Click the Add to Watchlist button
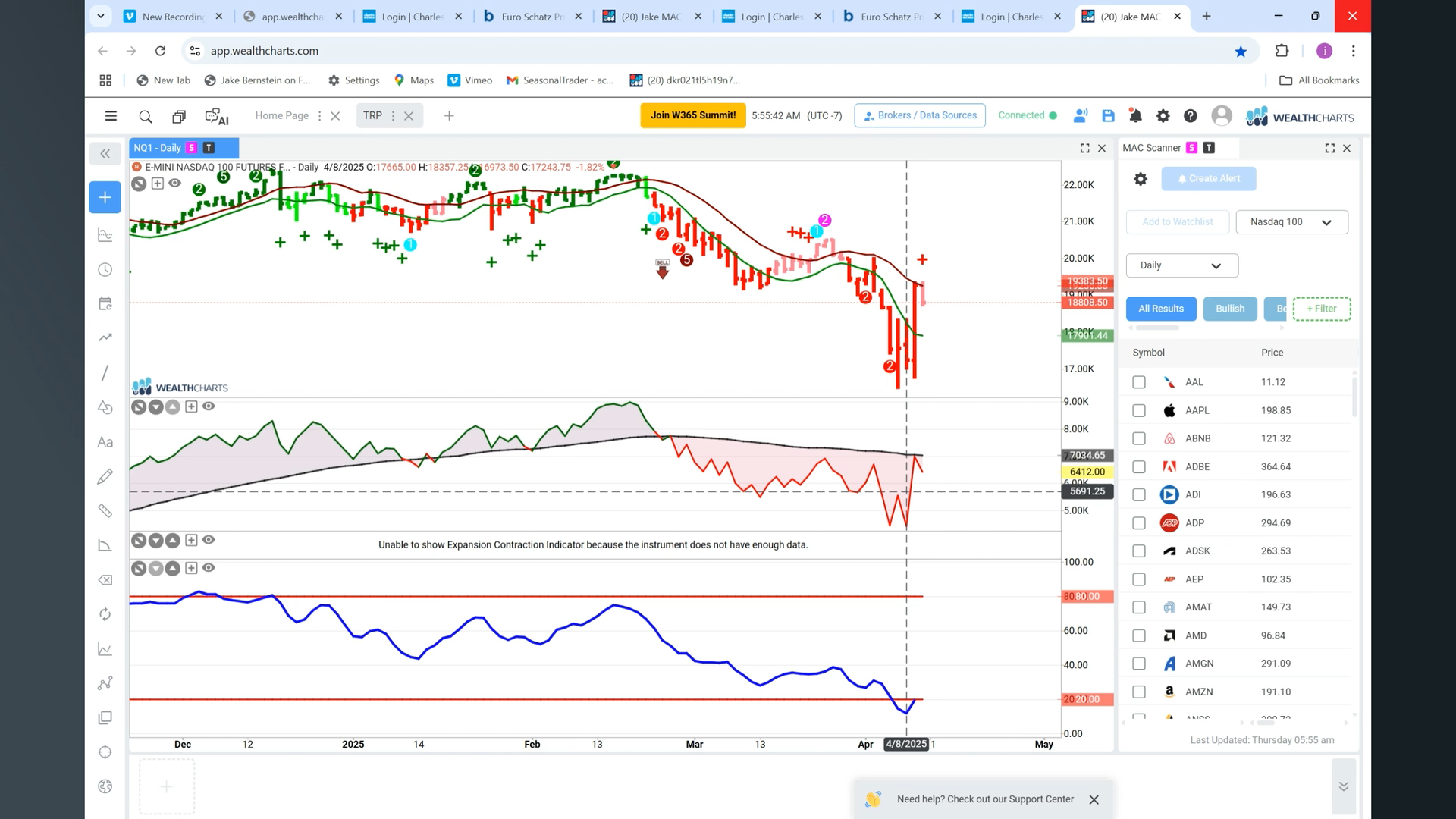 tap(1177, 222)
